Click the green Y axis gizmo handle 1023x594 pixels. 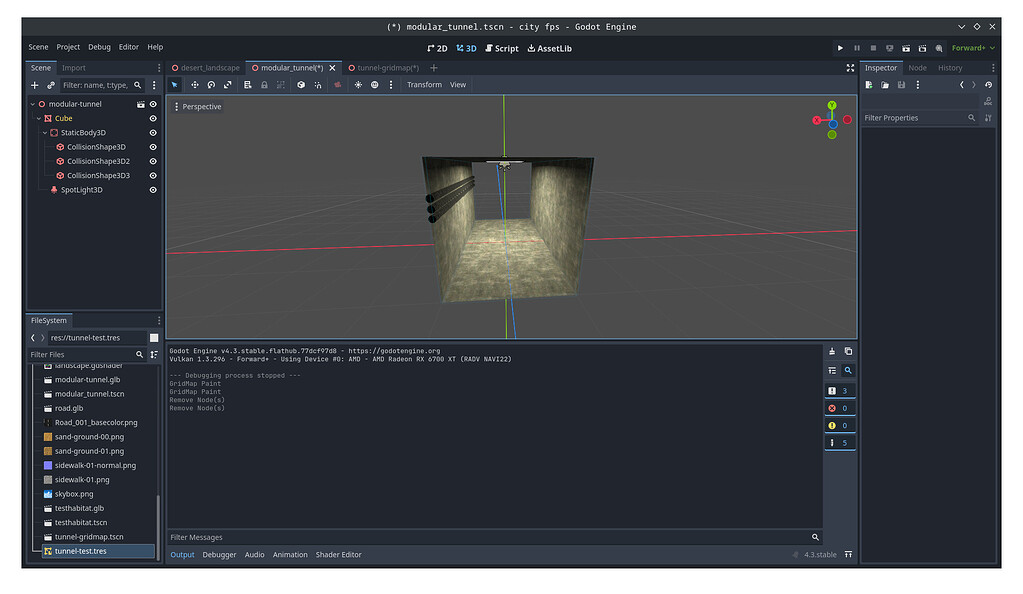pos(831,104)
